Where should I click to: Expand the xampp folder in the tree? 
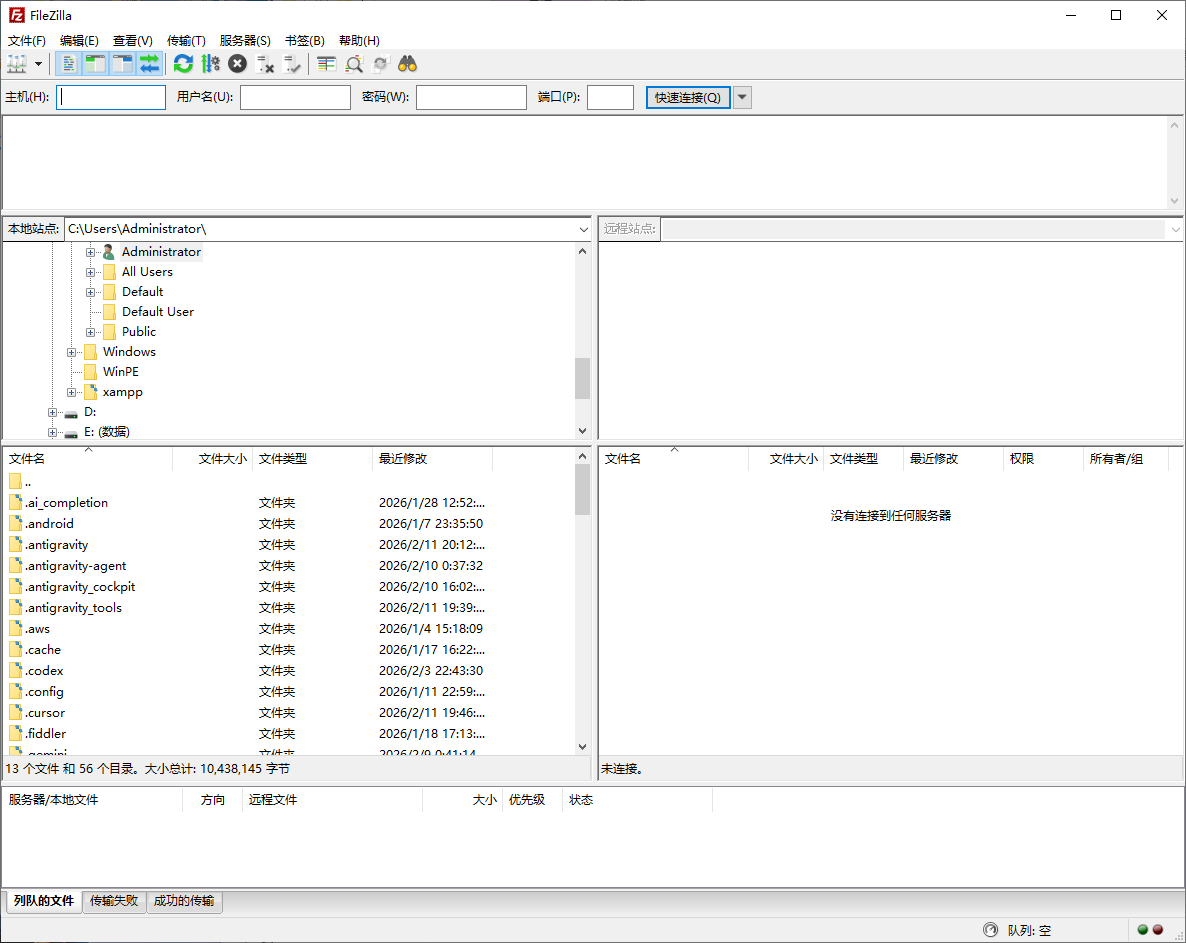70,391
